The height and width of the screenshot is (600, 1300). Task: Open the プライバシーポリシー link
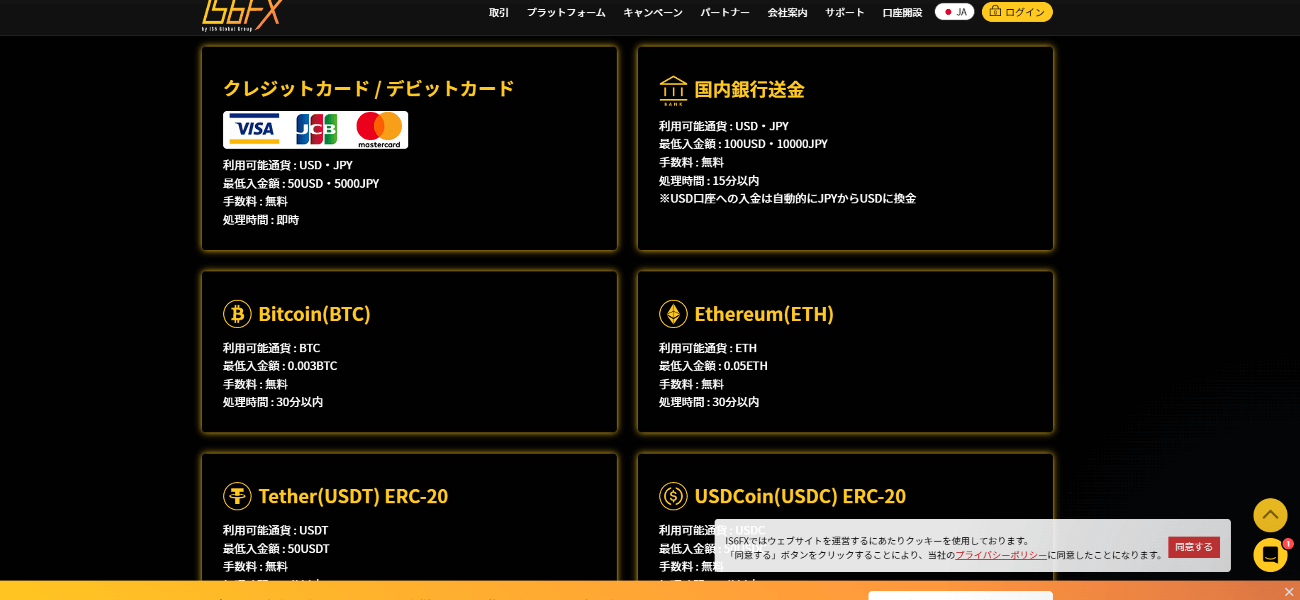1001,555
